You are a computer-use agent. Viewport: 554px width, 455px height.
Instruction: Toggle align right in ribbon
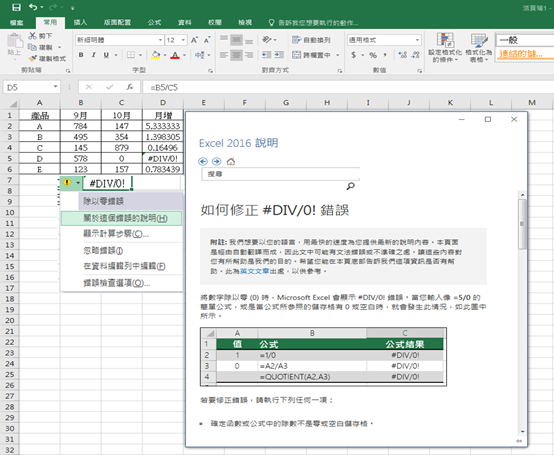[x=249, y=55]
